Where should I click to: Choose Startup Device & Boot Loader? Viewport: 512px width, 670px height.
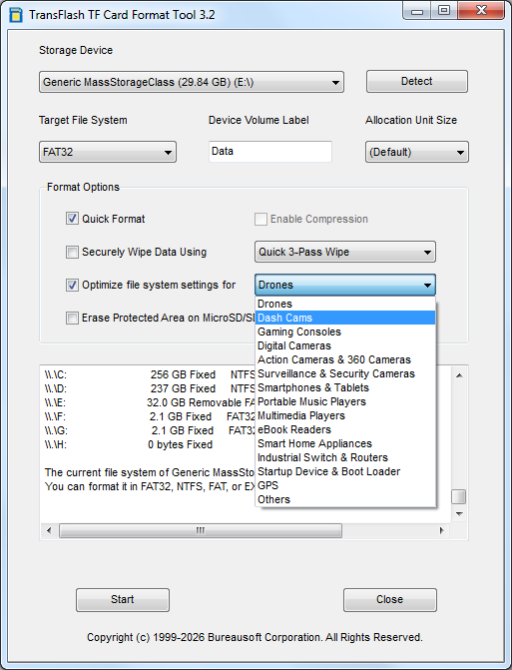click(x=345, y=471)
